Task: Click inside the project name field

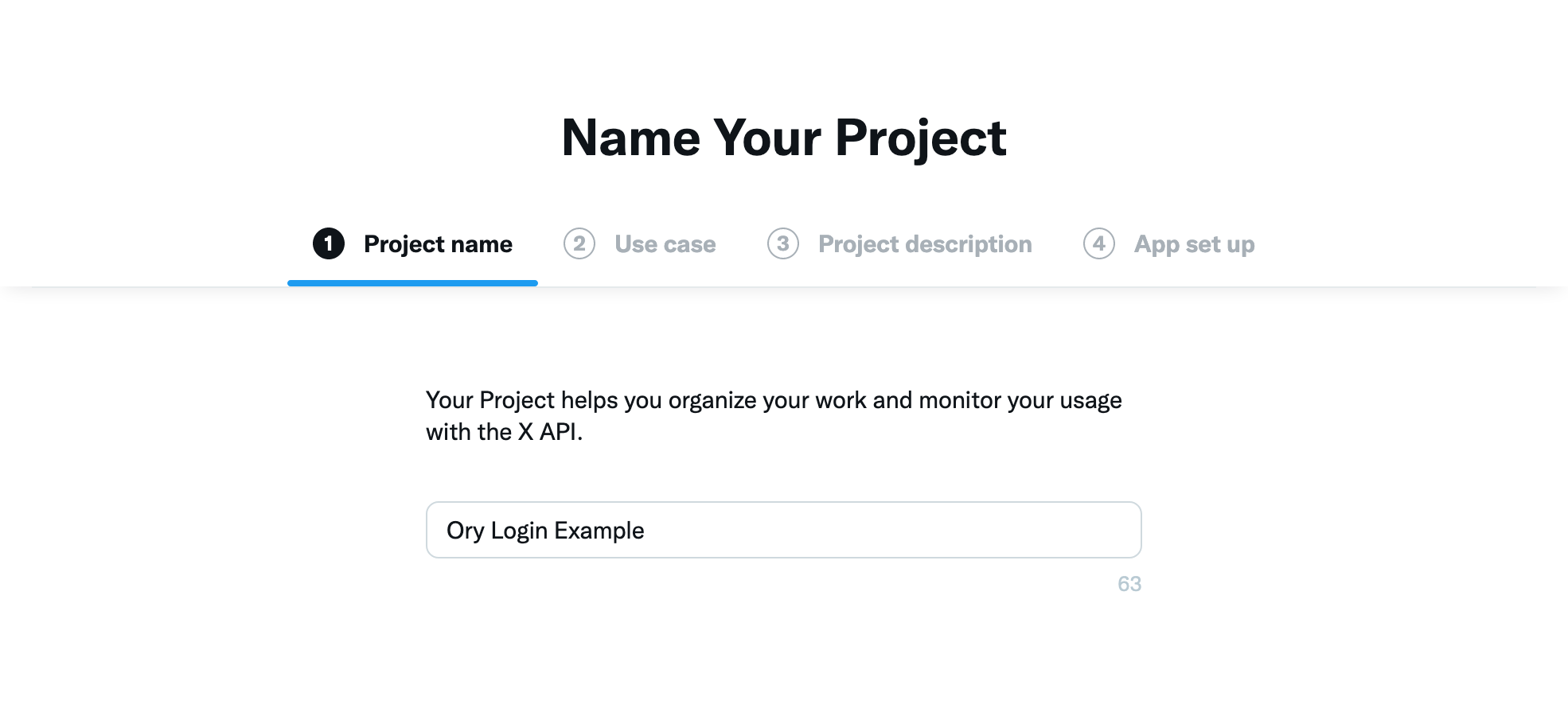Action: tap(784, 530)
